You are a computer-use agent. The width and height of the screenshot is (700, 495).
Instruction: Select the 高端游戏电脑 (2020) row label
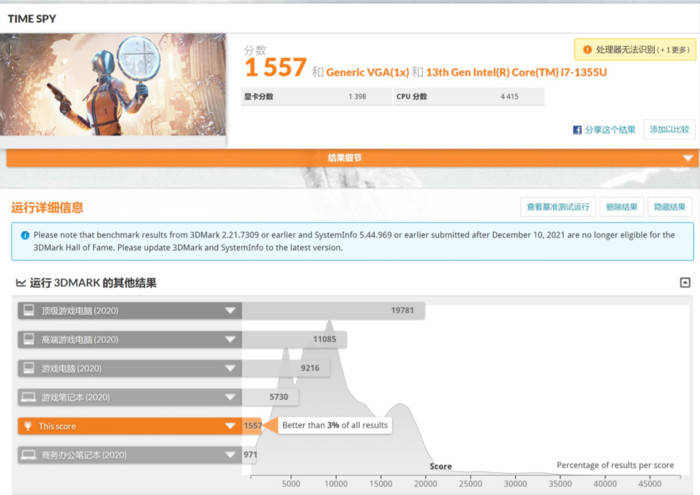(x=80, y=340)
